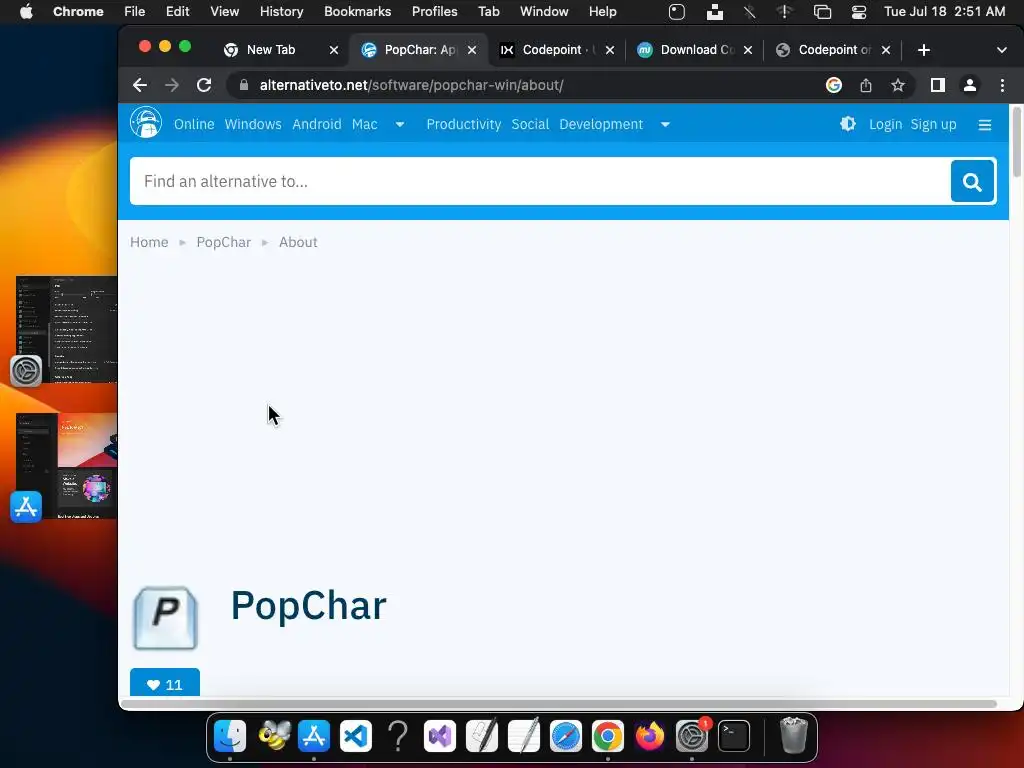Click the browser forward arrow
The height and width of the screenshot is (768, 1024).
[x=172, y=86]
